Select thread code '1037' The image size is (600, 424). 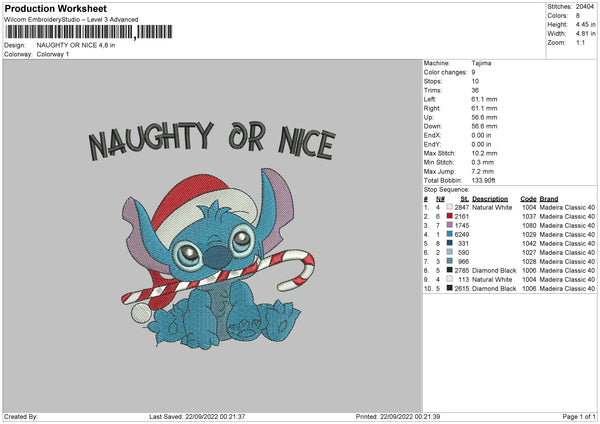[529, 217]
